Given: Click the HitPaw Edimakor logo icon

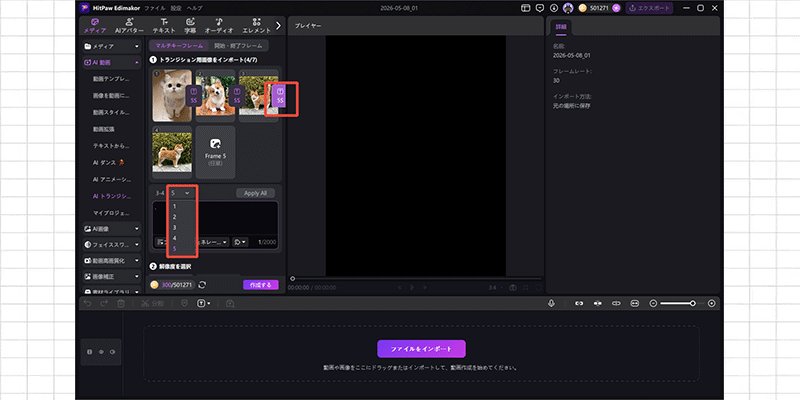Looking at the screenshot, I should point(84,8).
